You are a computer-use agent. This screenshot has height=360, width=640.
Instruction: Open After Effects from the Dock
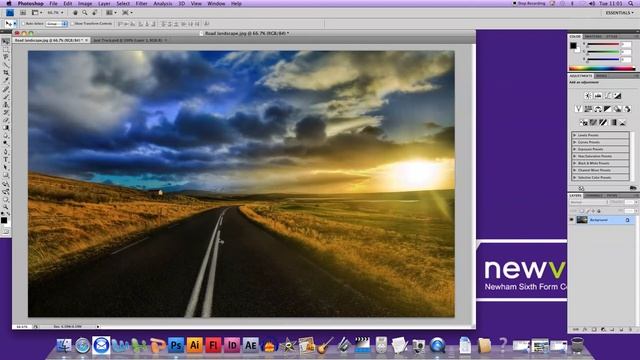pyautogui.click(x=251, y=345)
